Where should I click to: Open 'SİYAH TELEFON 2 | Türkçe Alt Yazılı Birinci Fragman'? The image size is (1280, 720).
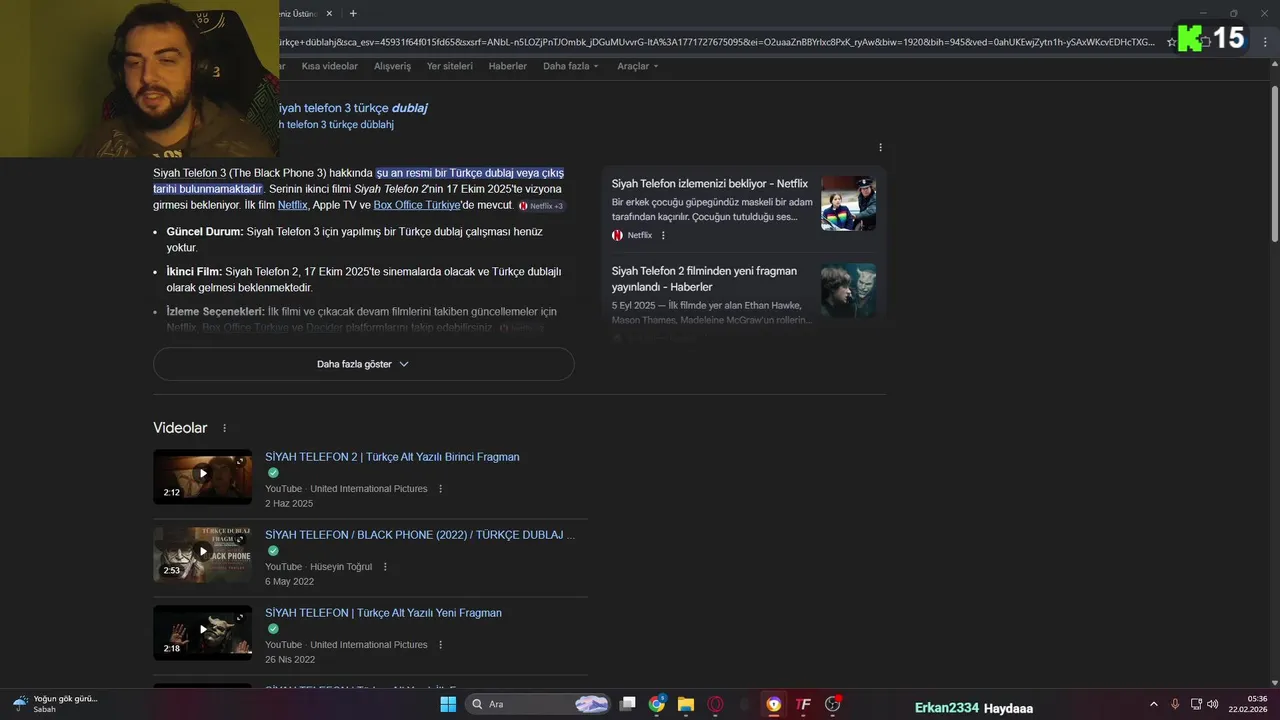(x=392, y=457)
